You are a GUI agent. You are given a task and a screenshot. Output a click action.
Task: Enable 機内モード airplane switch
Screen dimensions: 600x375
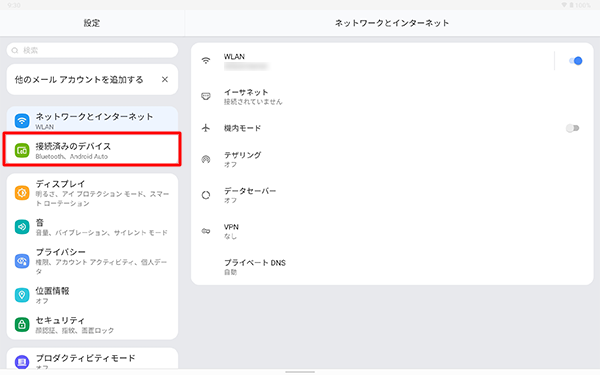572,128
